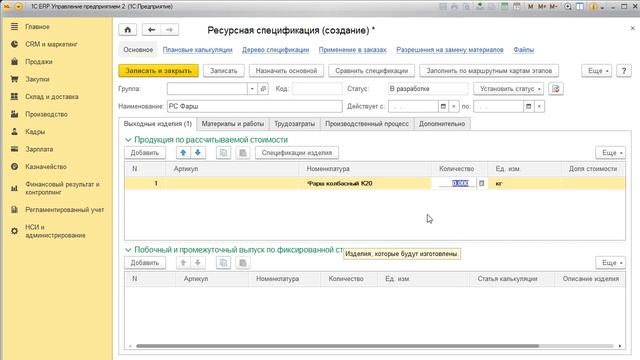Open the Файлы link
This screenshot has width=640, height=360.
click(524, 50)
